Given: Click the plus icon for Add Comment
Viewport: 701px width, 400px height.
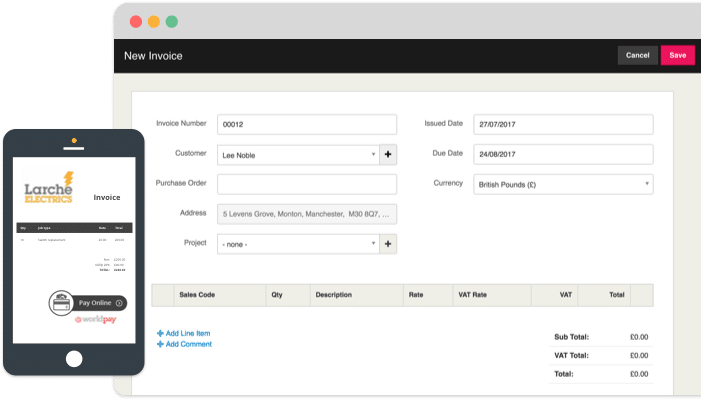Looking at the screenshot, I should pyautogui.click(x=160, y=344).
